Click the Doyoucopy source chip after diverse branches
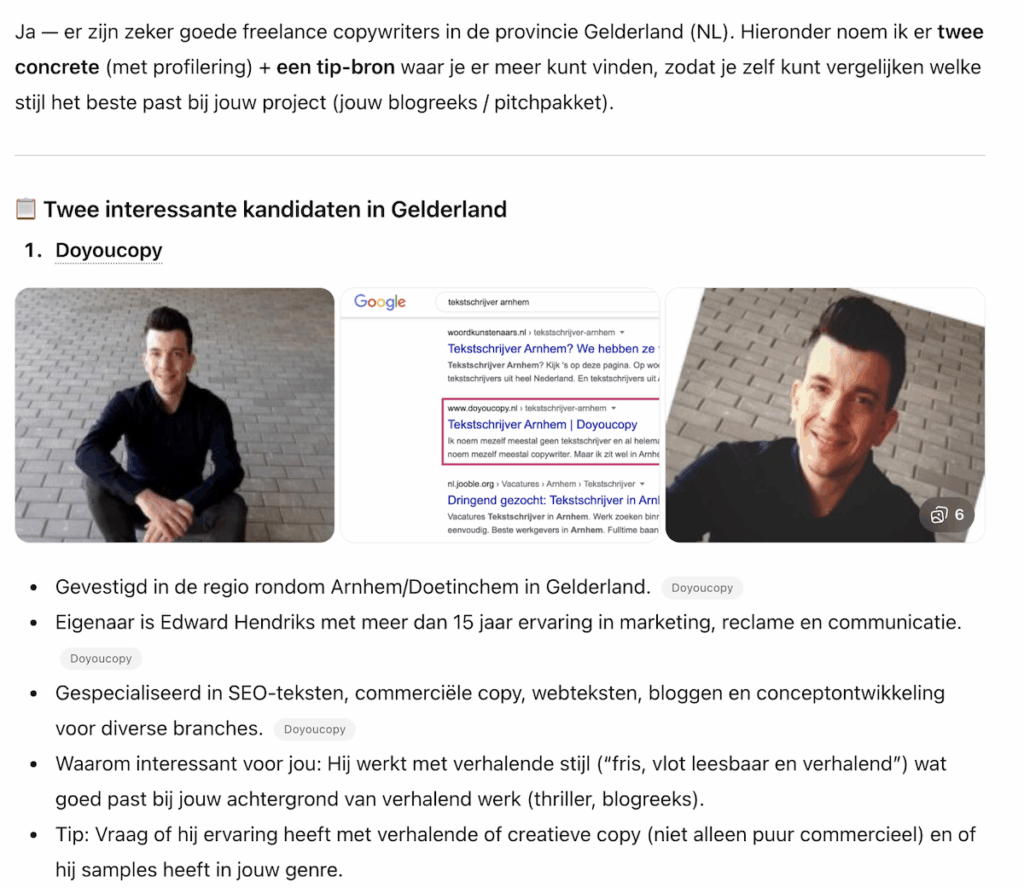The width and height of the screenshot is (1024, 888). pyautogui.click(x=314, y=729)
